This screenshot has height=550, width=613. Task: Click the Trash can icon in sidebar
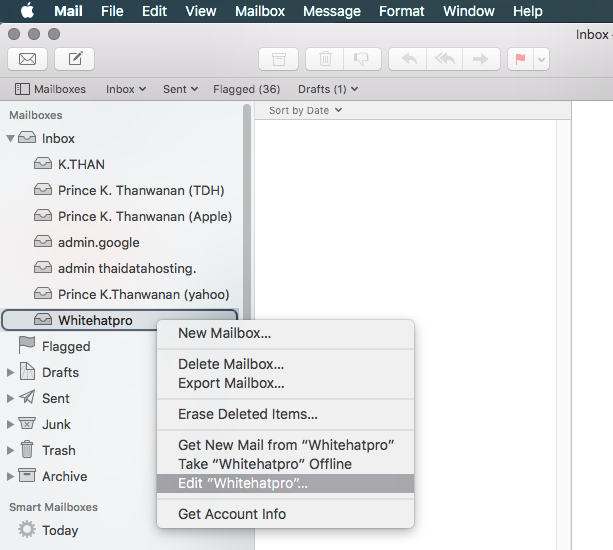(27, 449)
